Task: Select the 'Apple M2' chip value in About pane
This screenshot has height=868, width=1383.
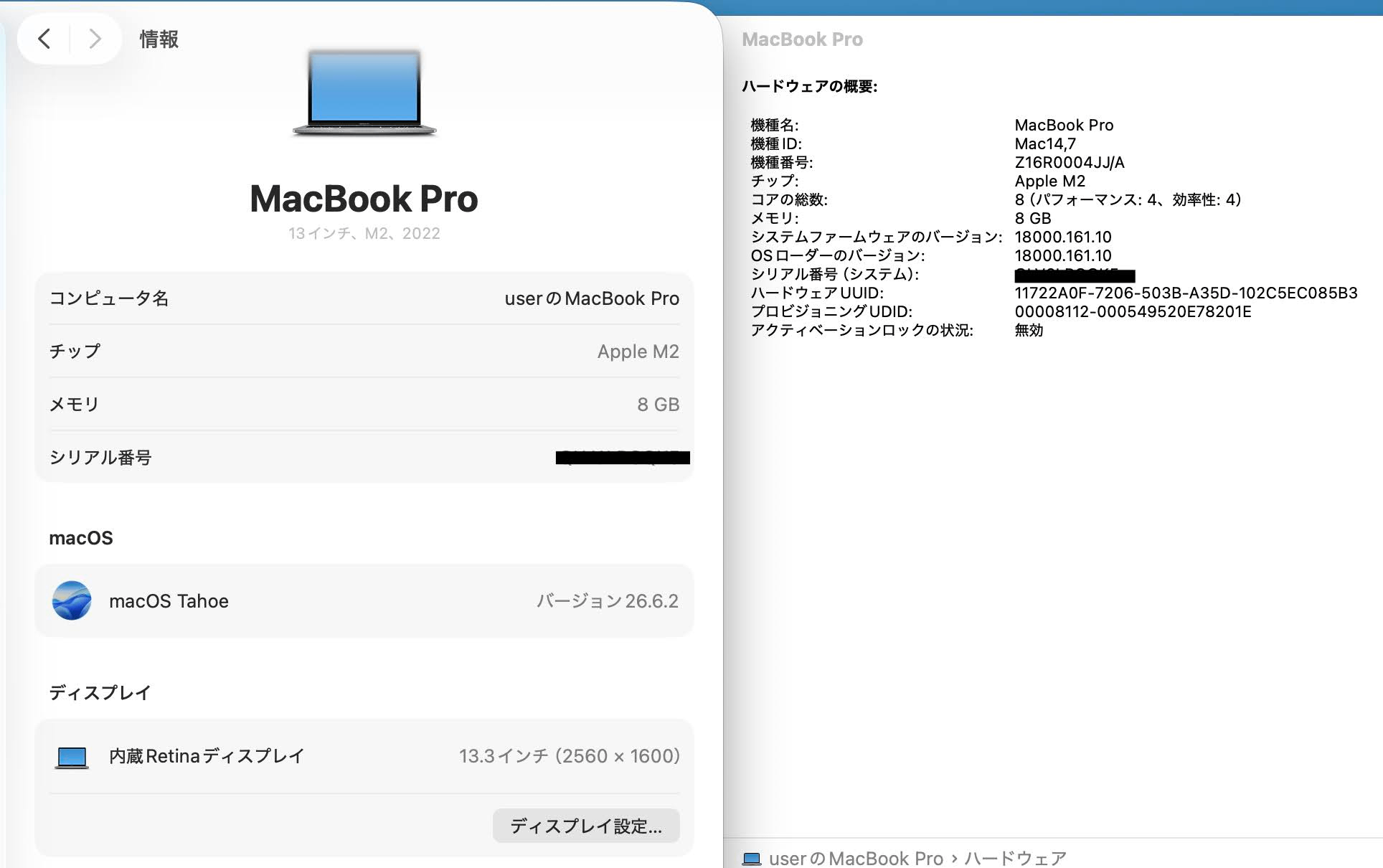Action: pyautogui.click(x=638, y=352)
